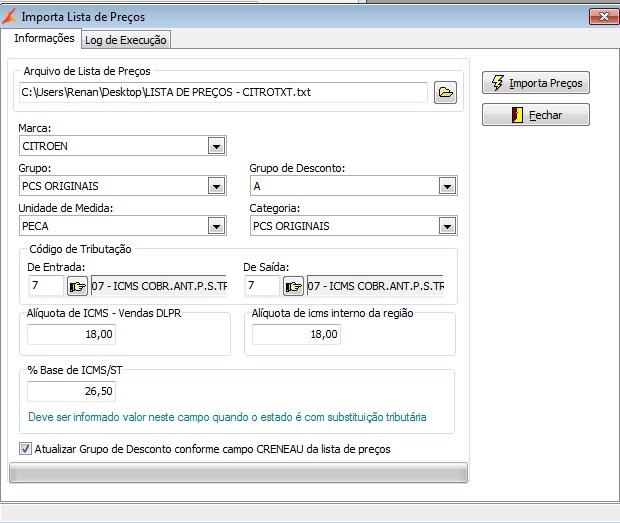Open the file browse folder icon
The image size is (620, 523).
click(x=445, y=93)
